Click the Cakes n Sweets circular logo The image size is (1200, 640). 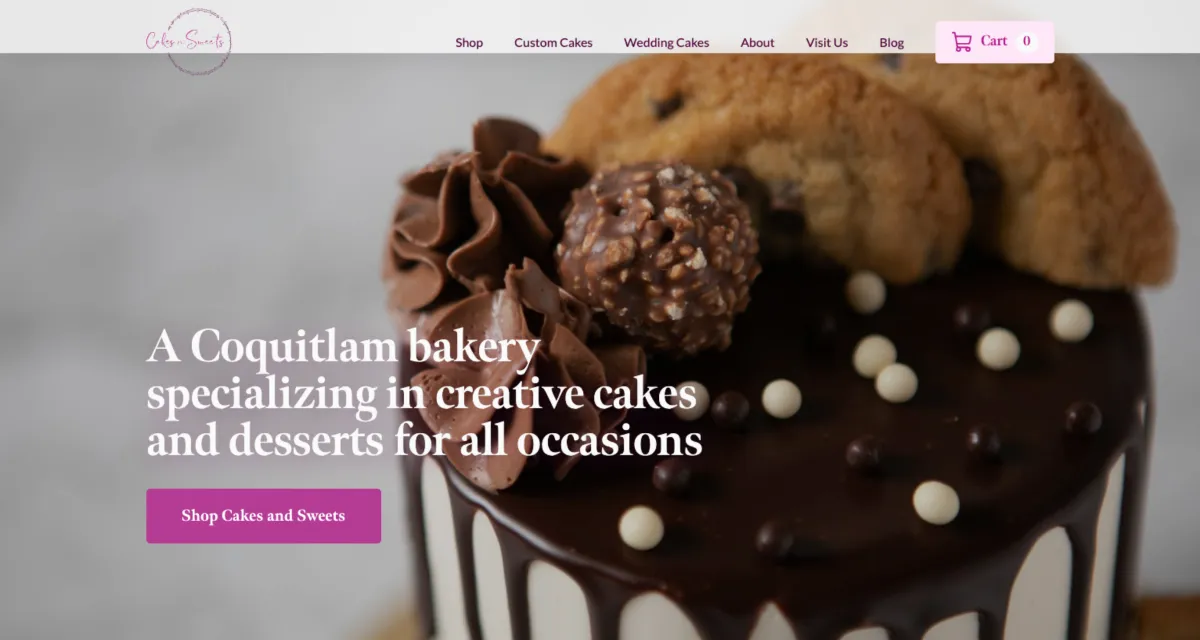pos(189,41)
